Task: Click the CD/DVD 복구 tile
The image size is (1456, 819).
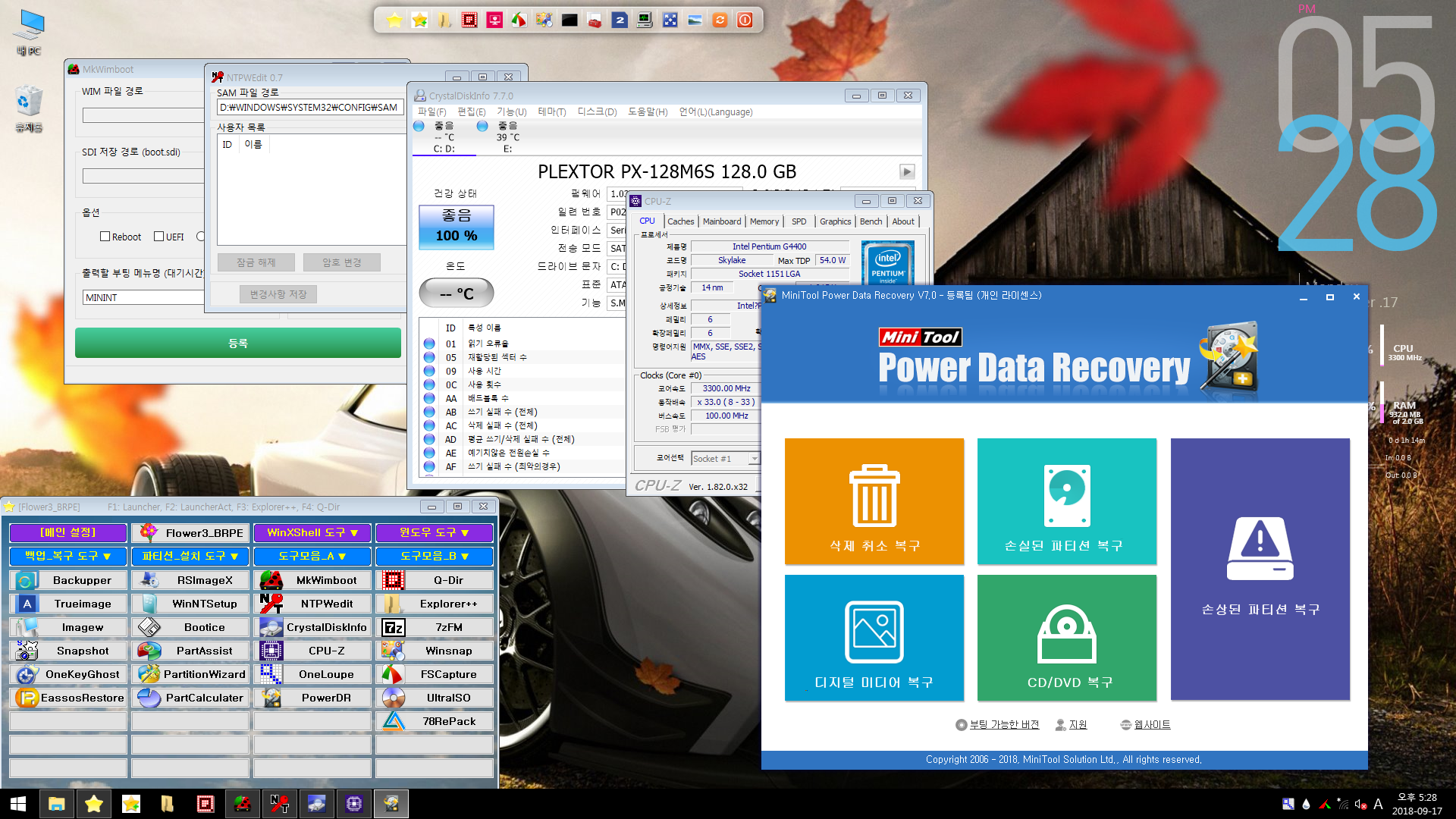Action: click(1067, 638)
